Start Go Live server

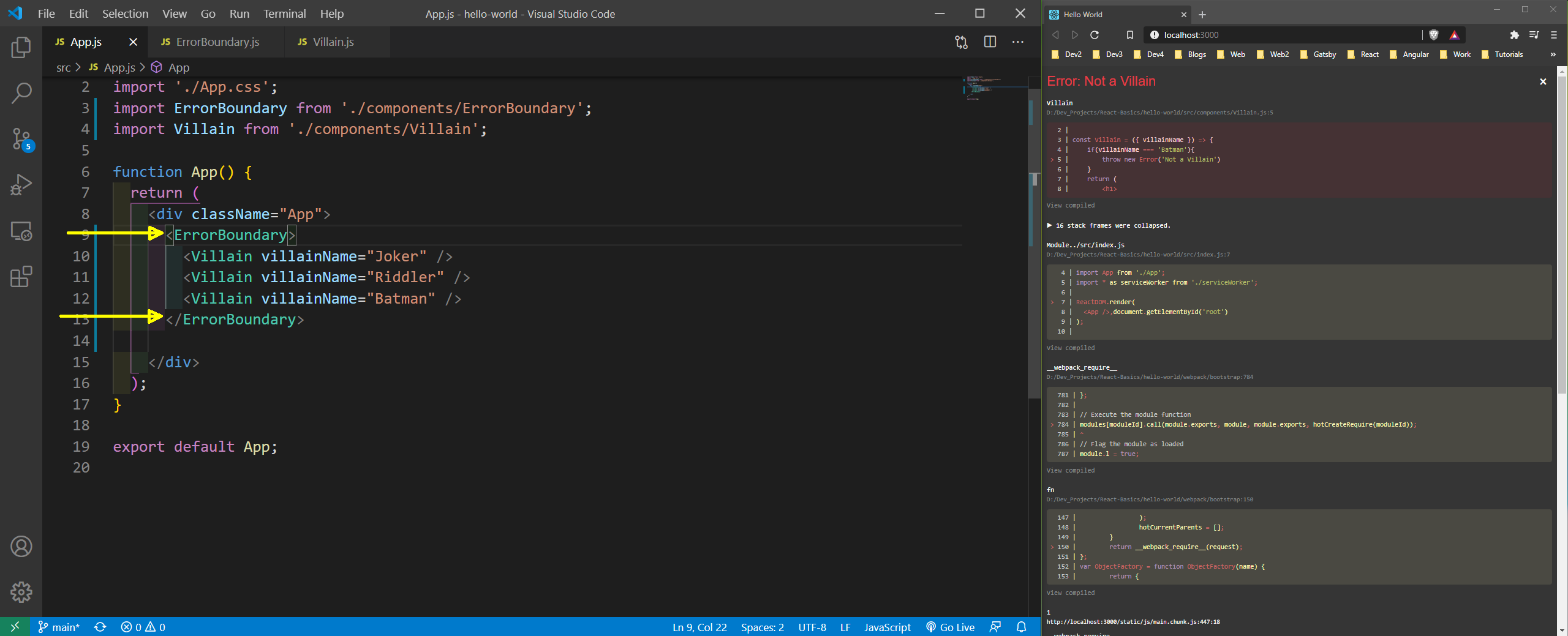(x=950, y=627)
